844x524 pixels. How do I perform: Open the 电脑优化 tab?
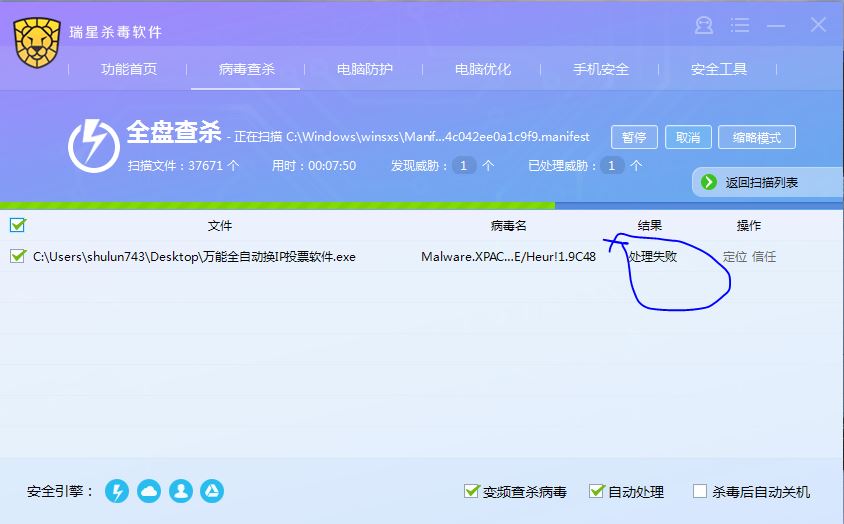click(483, 69)
